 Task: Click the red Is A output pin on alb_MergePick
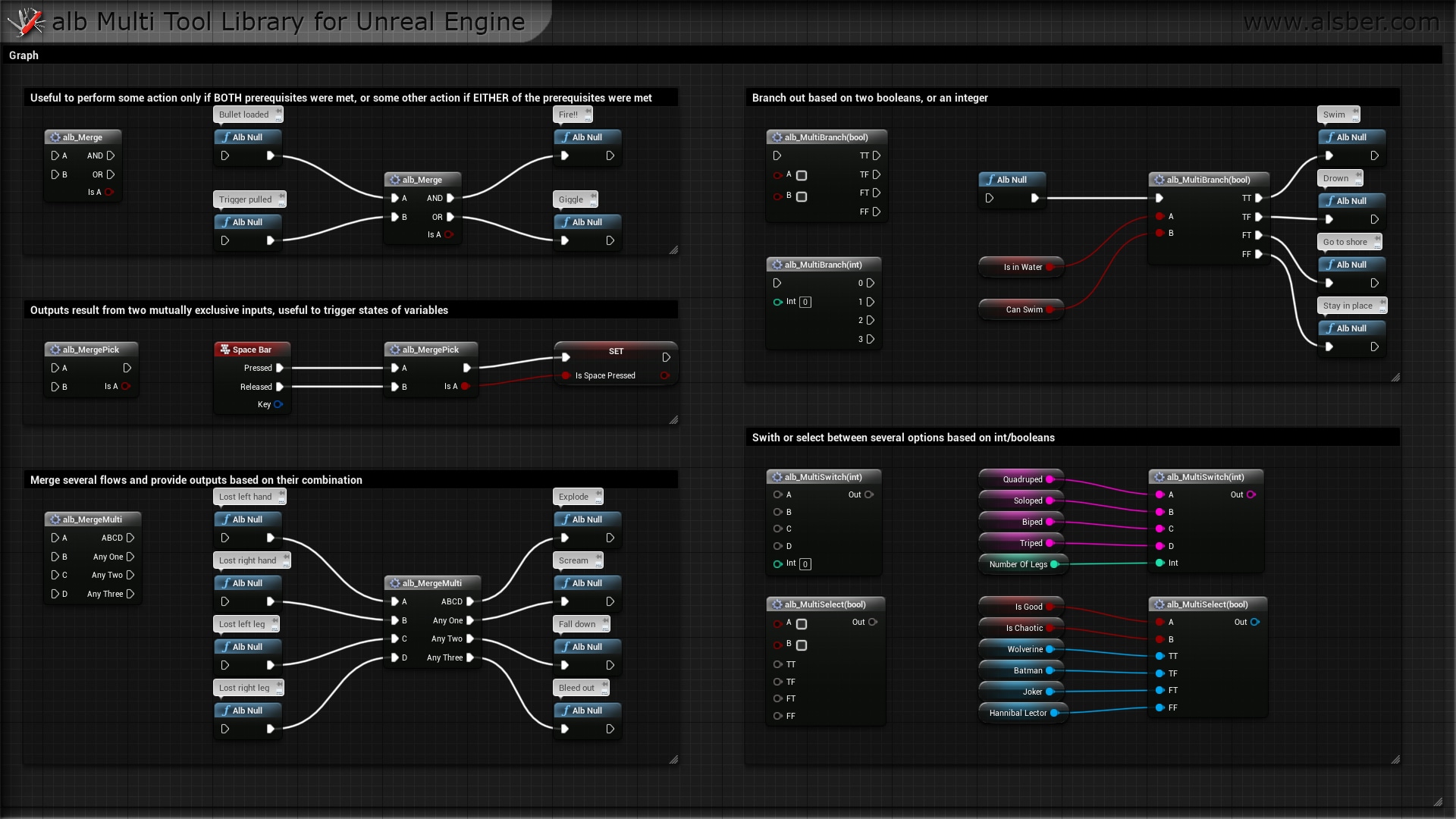tap(466, 386)
